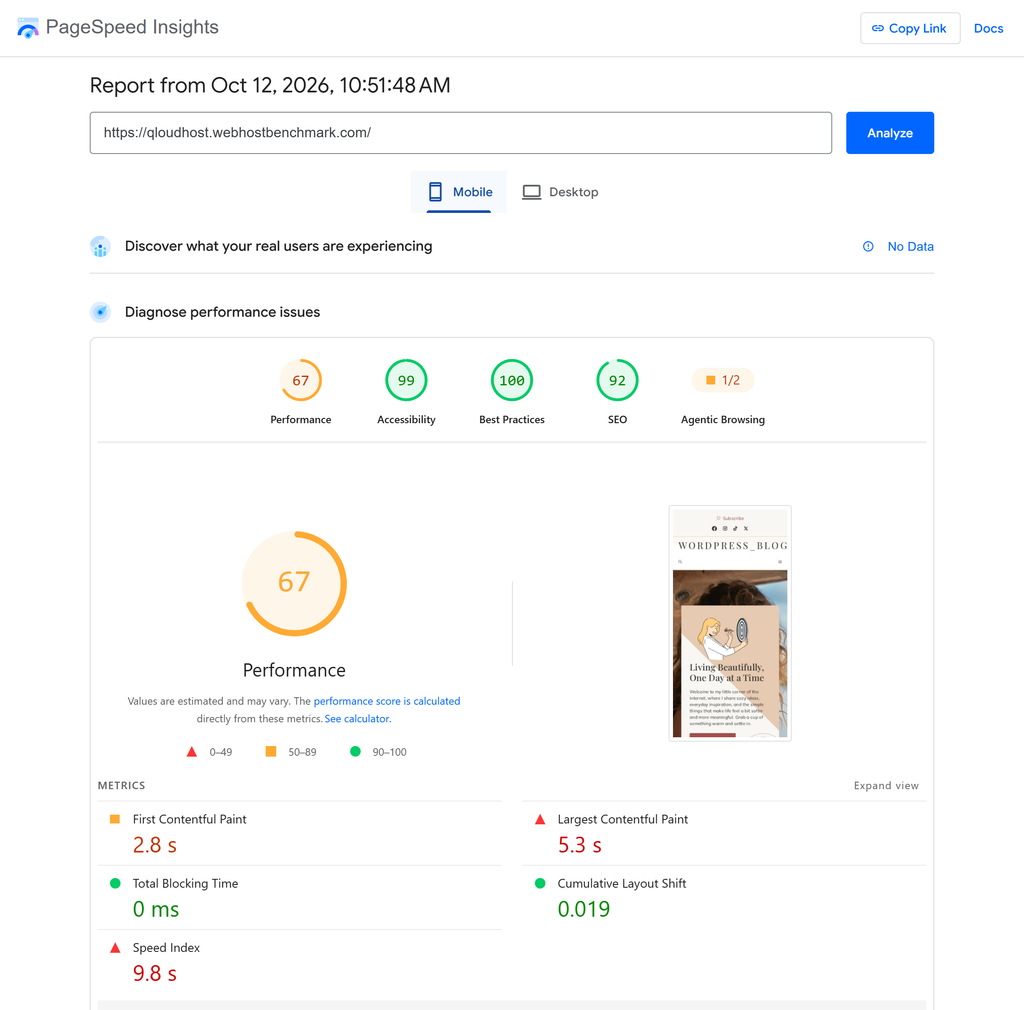Click the PageSpeed Insights logo icon
Viewport: 1024px width, 1010px height.
coord(27,27)
